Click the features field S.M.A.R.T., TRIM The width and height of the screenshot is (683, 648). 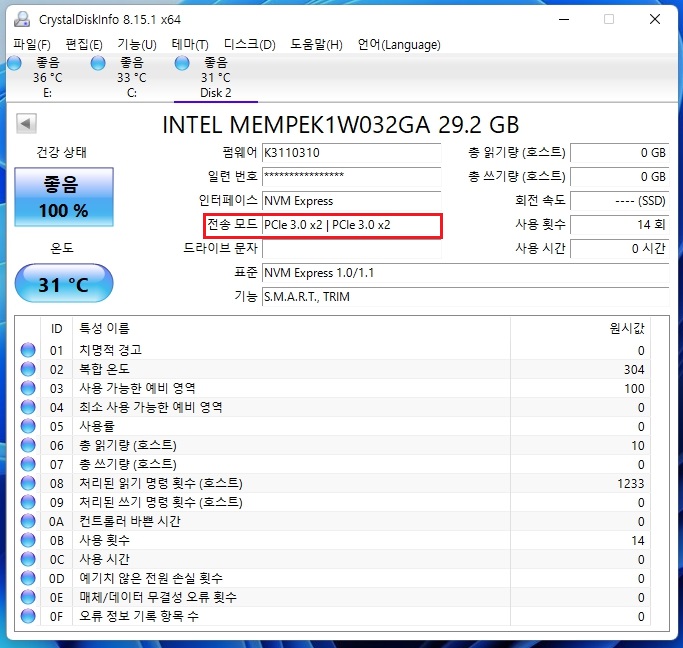(466, 297)
